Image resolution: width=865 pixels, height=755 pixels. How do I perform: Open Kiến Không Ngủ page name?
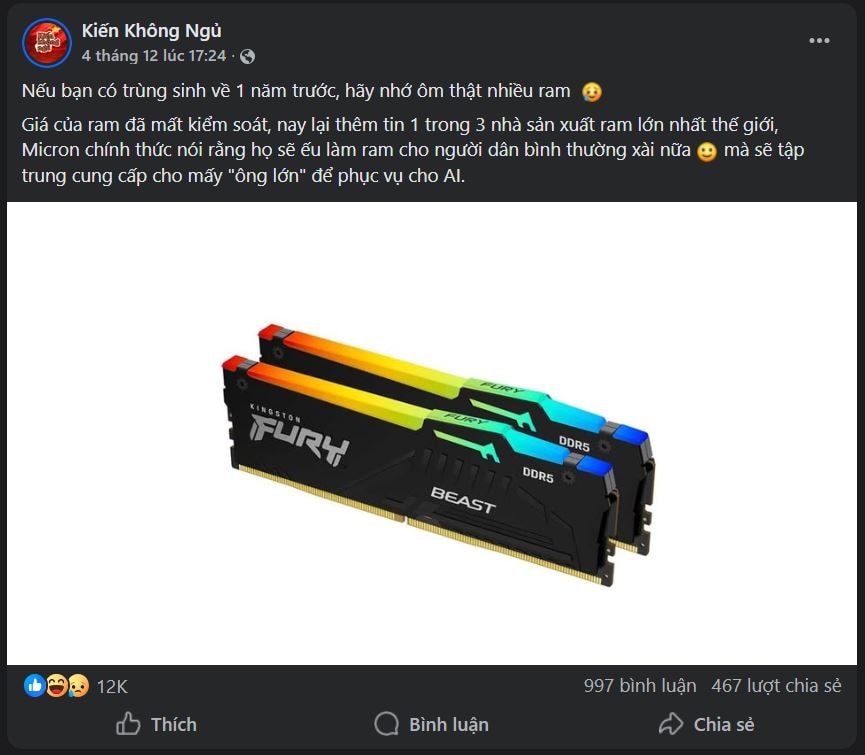(151, 31)
